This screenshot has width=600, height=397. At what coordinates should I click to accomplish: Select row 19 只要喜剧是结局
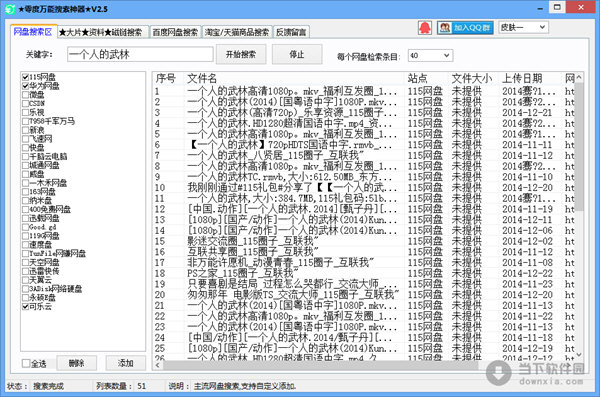click(x=364, y=284)
